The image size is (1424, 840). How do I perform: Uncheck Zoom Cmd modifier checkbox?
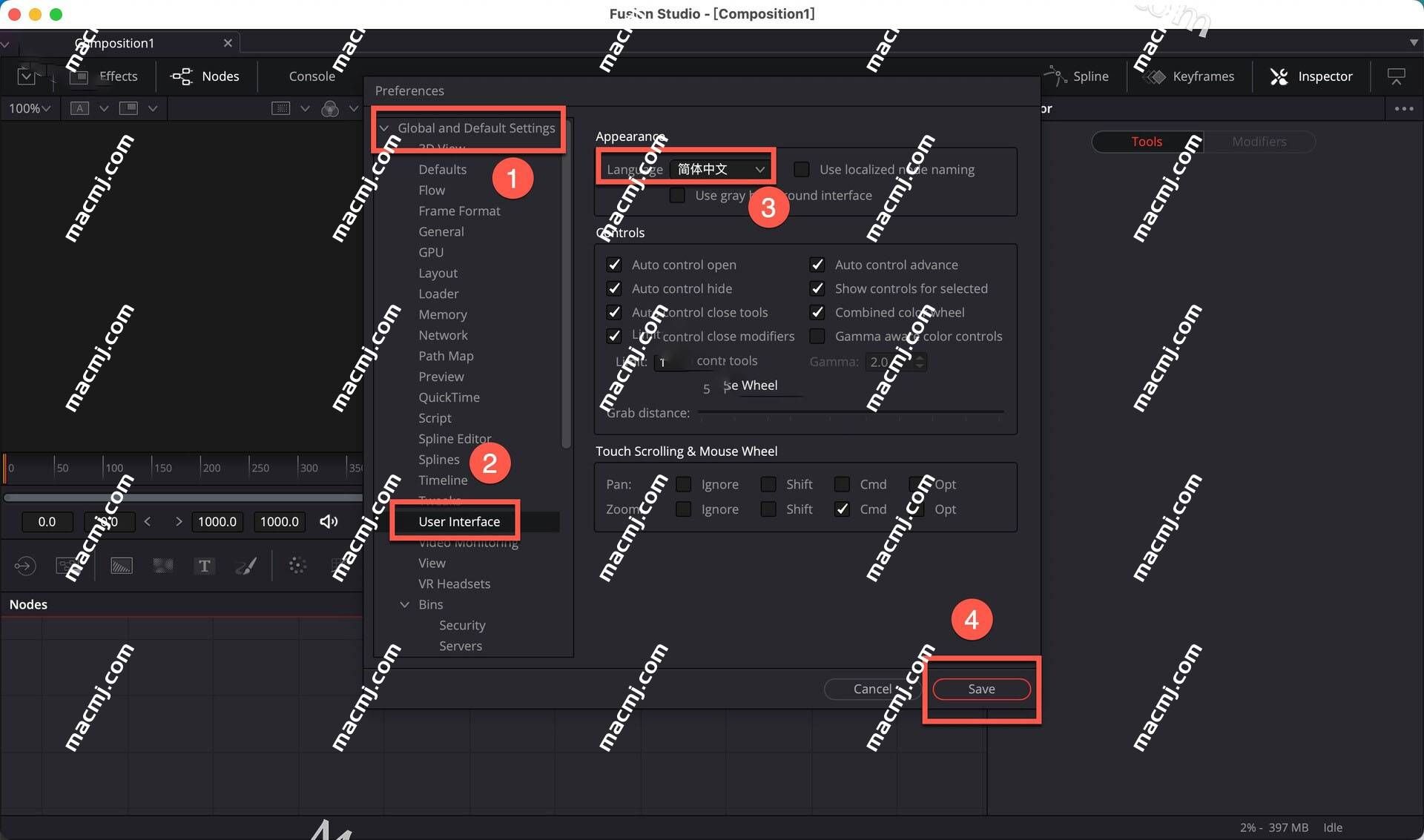[x=842, y=509]
